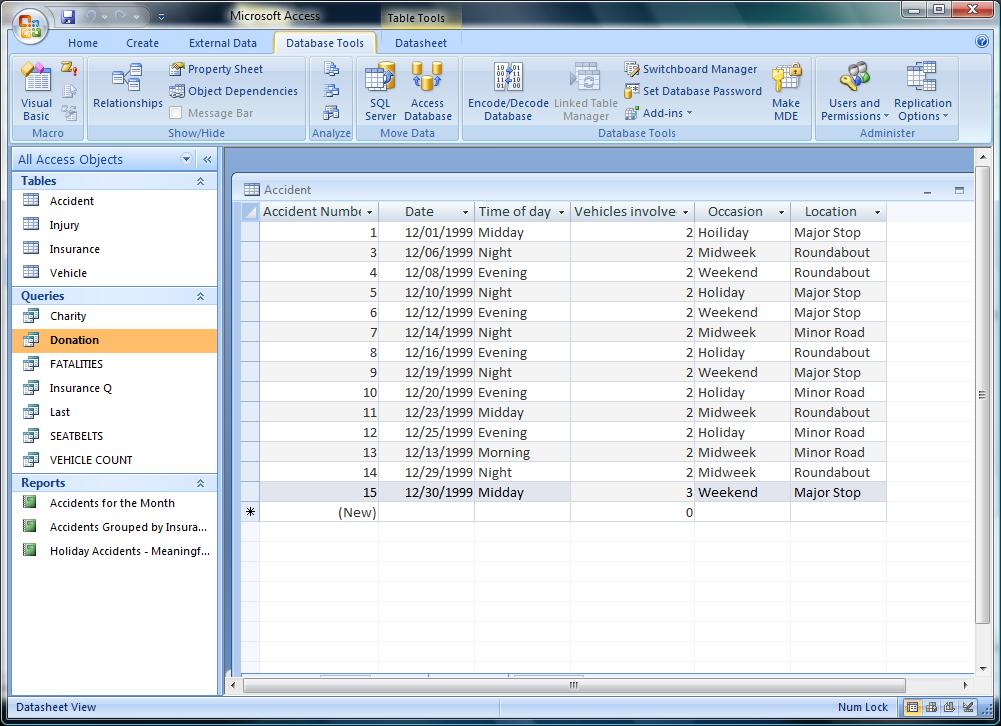Open the Create ribbon tab

[x=142, y=43]
